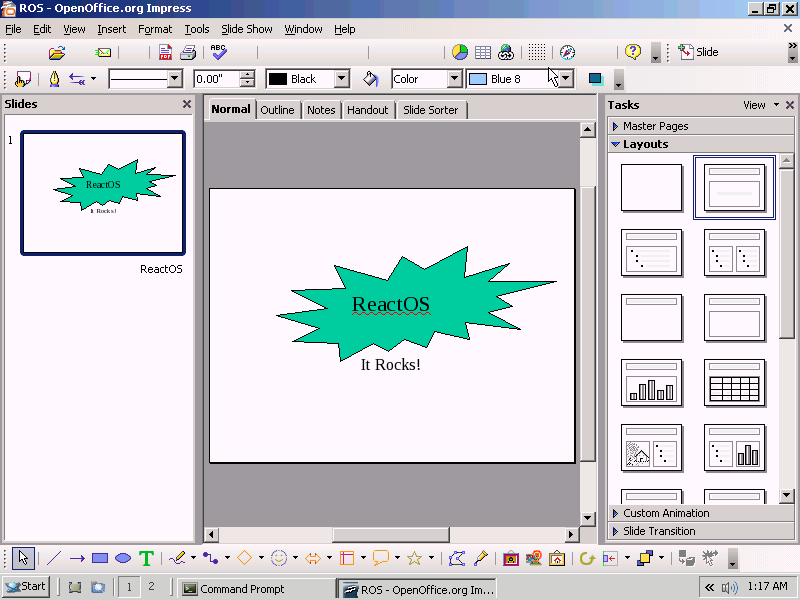This screenshot has height=600, width=800.
Task: Activate the Text tool
Action: 147,558
